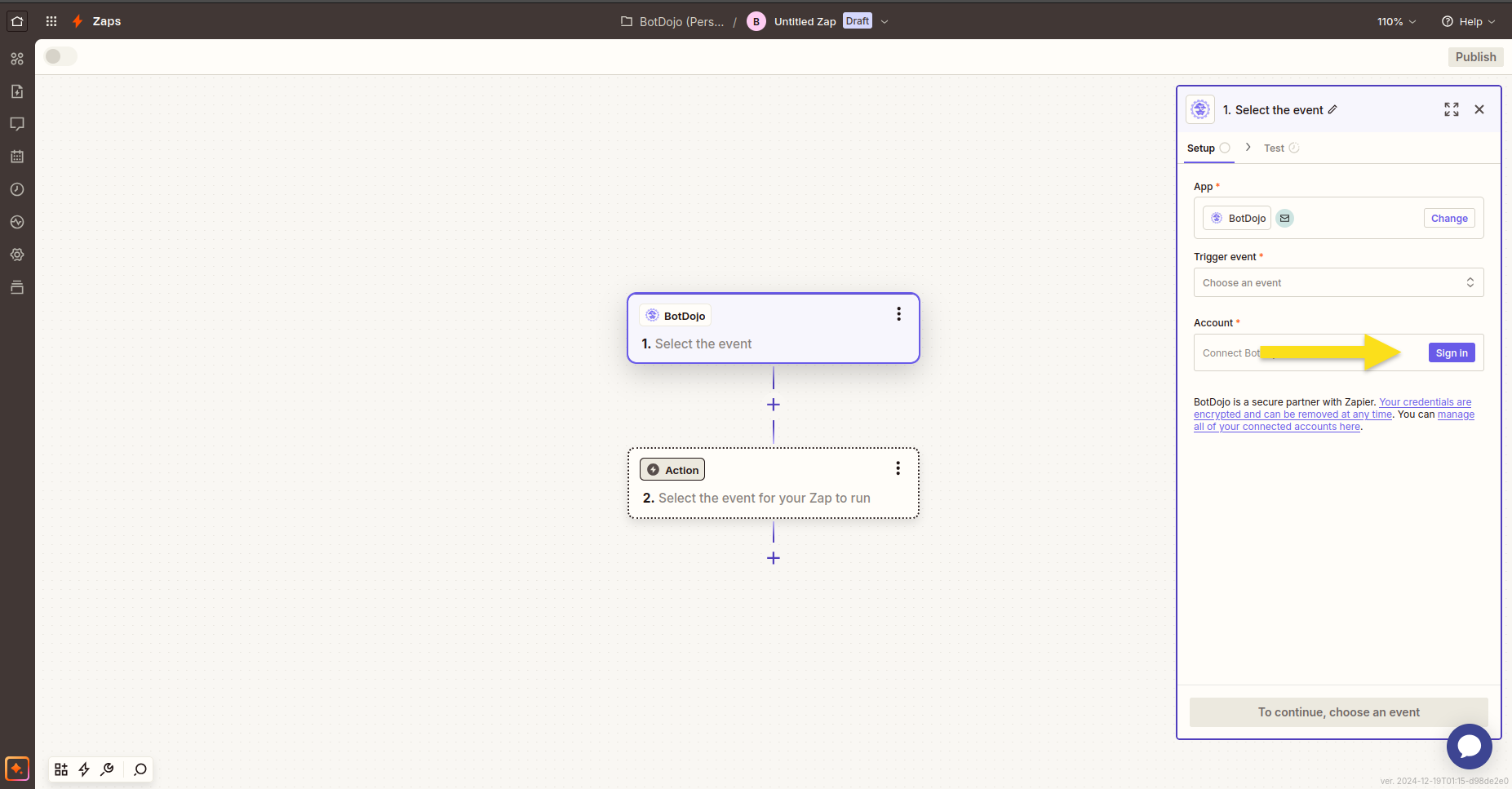Open the apps grid launcher
Image resolution: width=1512 pixels, height=789 pixels.
(51, 21)
